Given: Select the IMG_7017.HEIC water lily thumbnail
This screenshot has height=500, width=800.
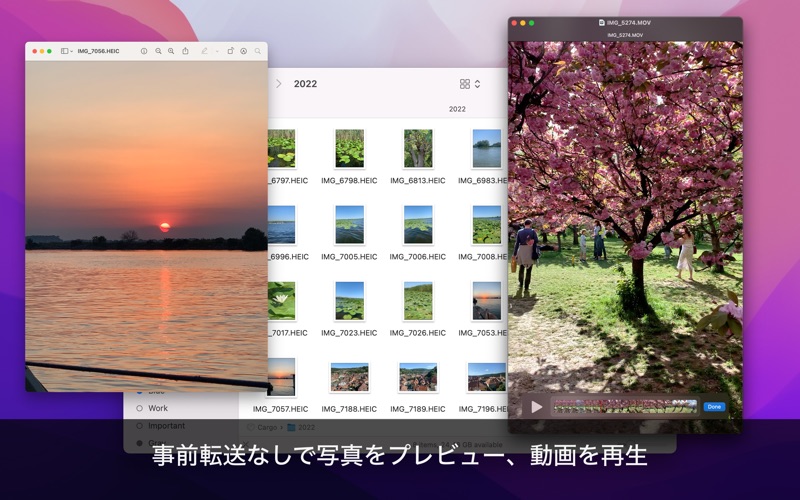Looking at the screenshot, I should 282,301.
